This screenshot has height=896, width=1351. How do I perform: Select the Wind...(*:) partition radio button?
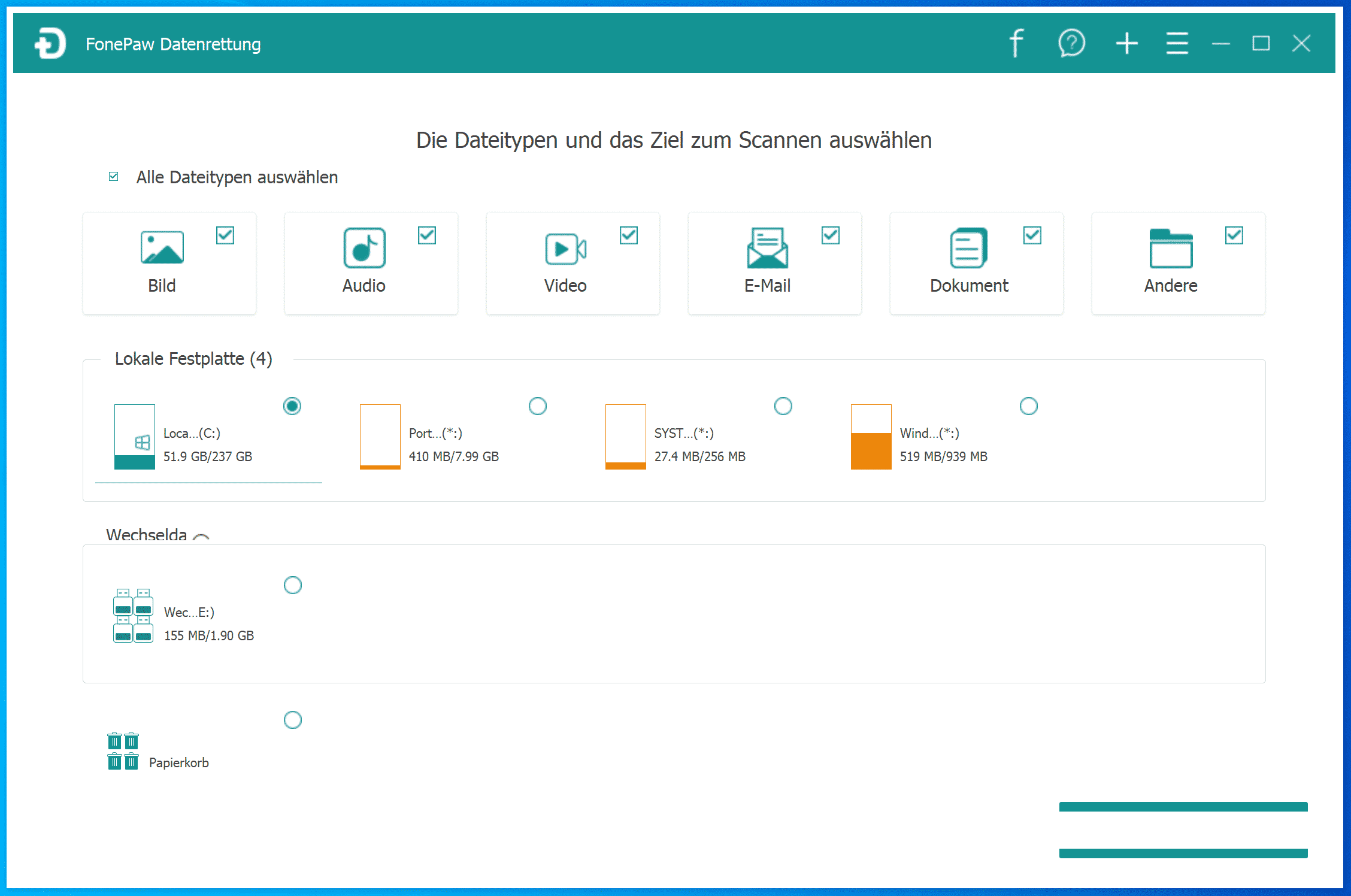pyautogui.click(x=1029, y=406)
